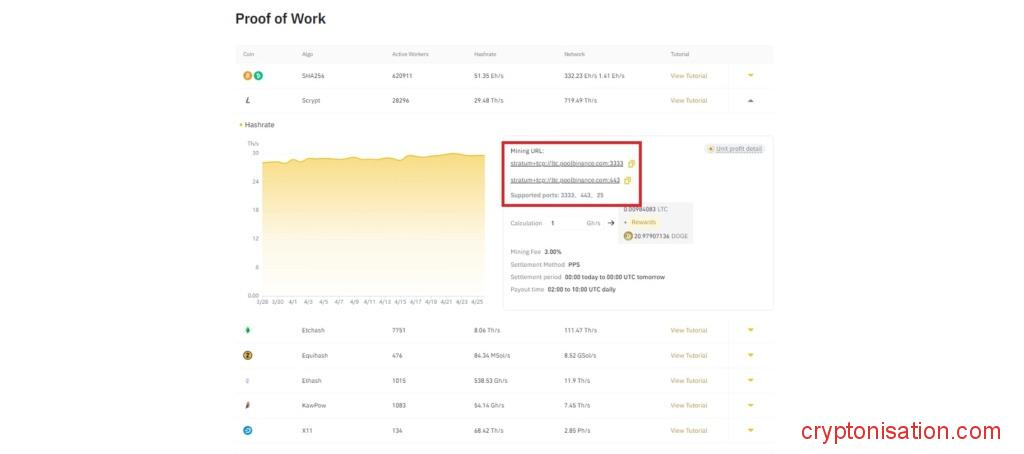Screen dimensions: 1024x454
Task: Copy the port 3333 mining URL
Action: click(x=631, y=163)
